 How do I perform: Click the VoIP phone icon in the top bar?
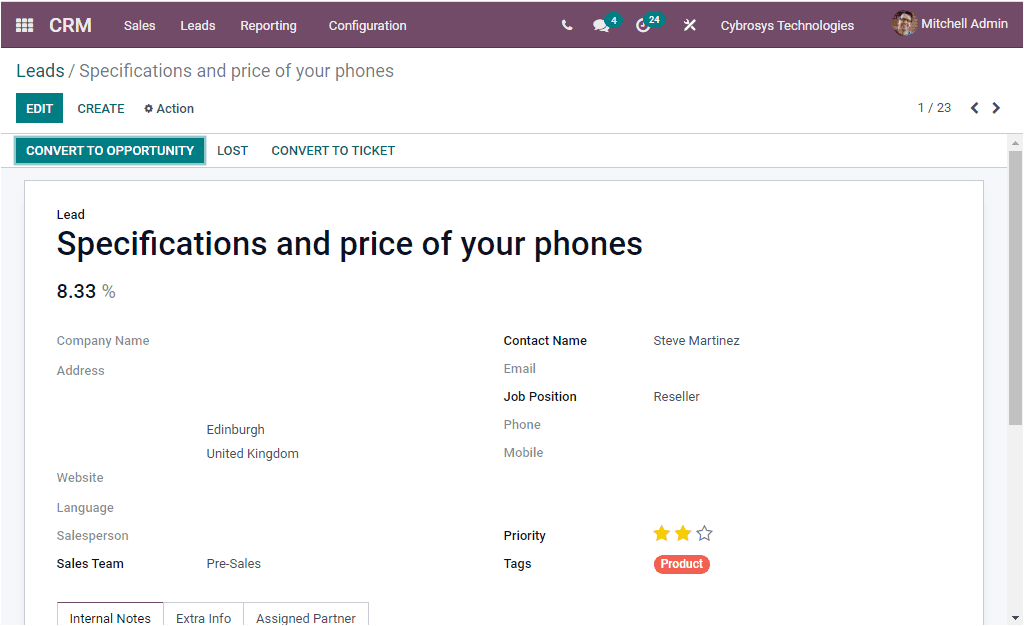coord(566,26)
